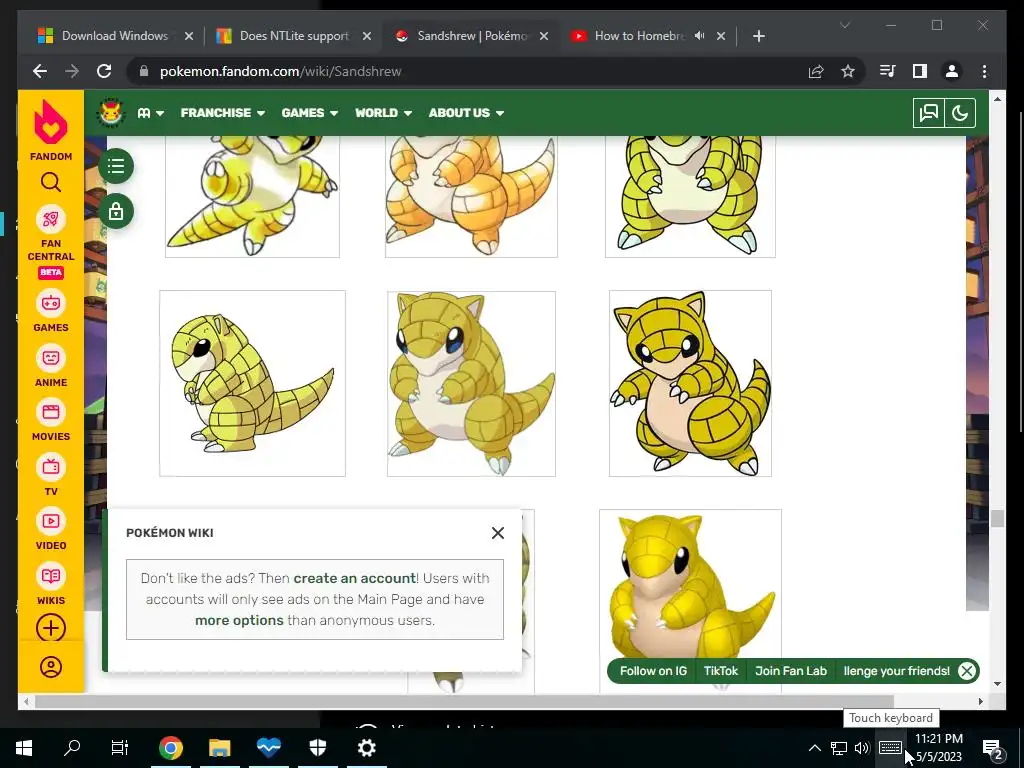Expand the WORLD menu

click(x=383, y=113)
